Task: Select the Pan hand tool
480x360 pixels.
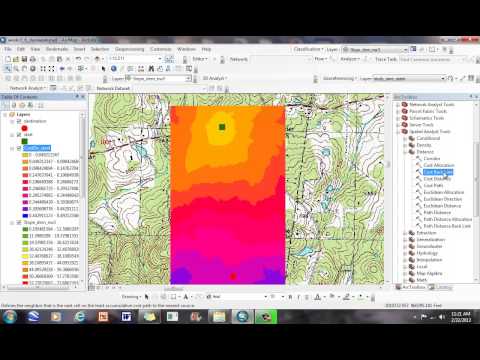Action: 24,69
